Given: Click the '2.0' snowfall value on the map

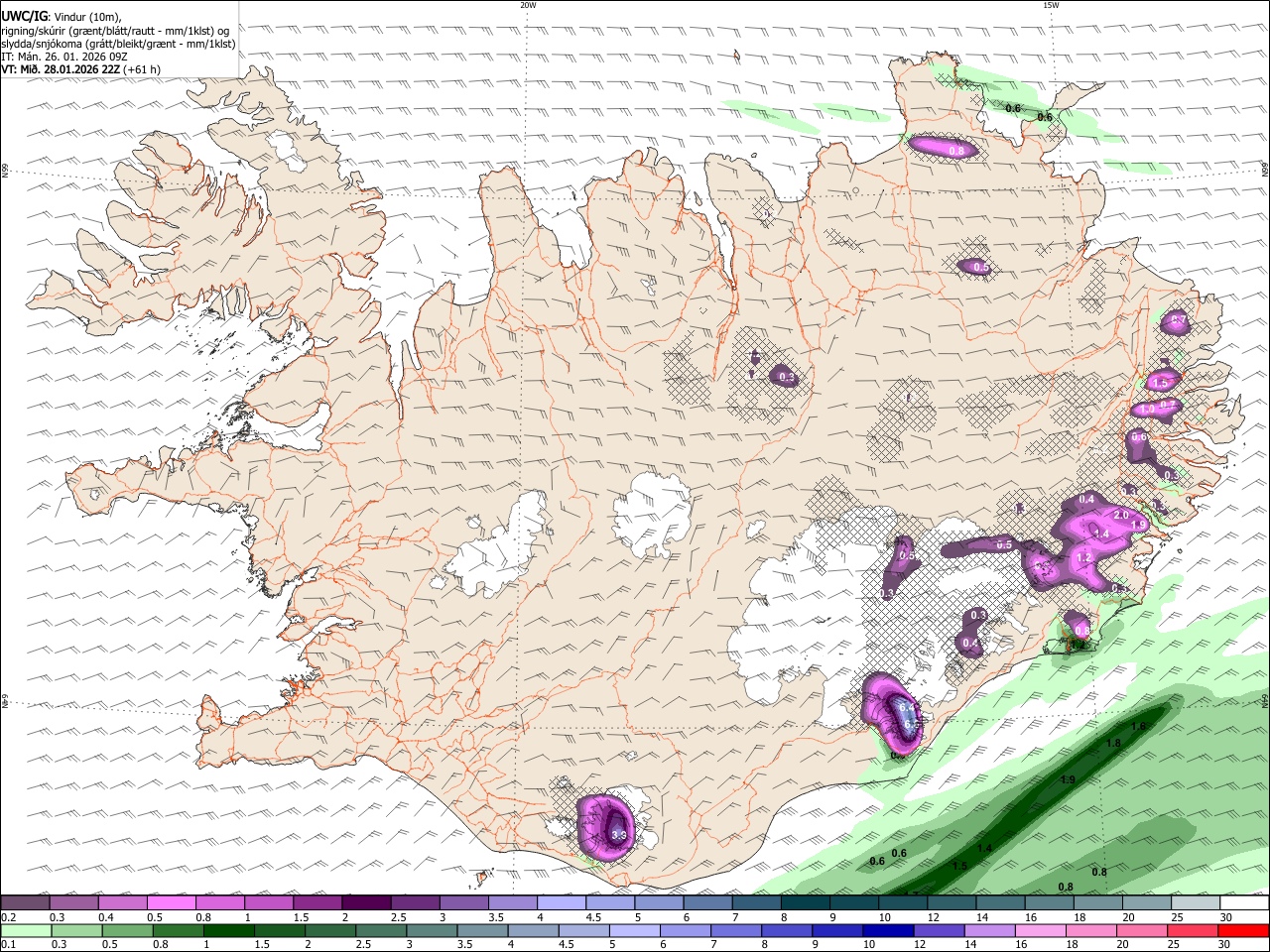Looking at the screenshot, I should [x=1122, y=516].
